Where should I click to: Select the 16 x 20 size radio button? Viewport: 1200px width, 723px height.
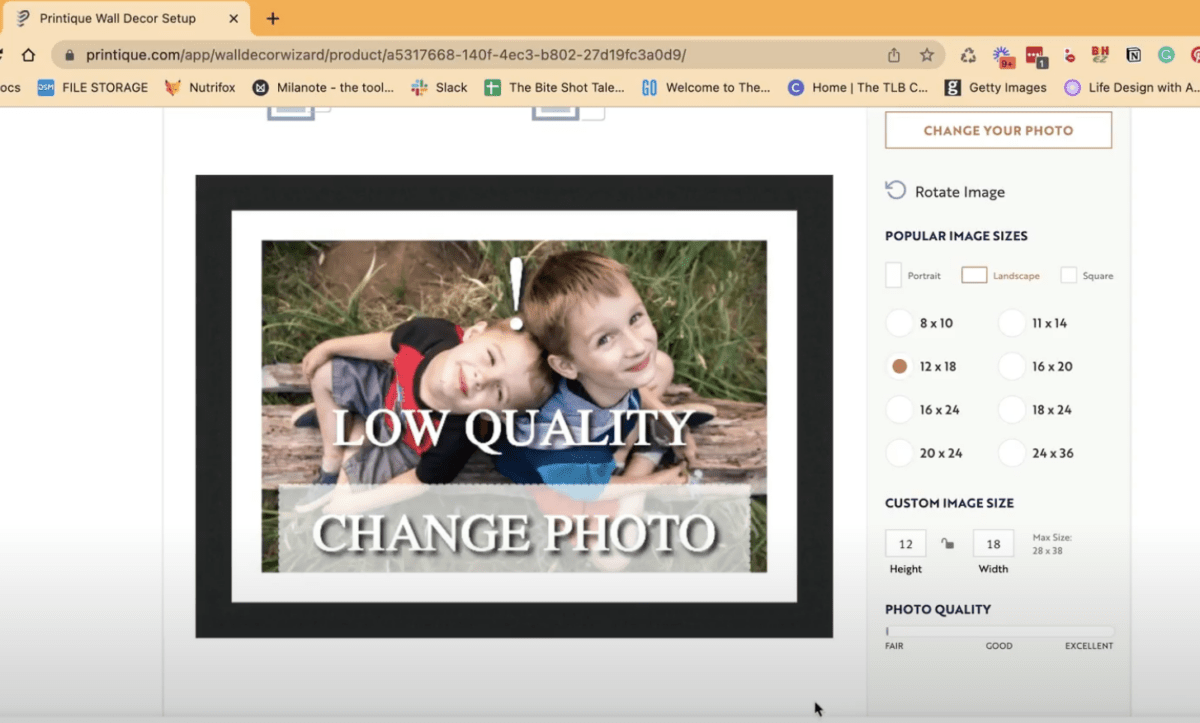[x=1010, y=366]
